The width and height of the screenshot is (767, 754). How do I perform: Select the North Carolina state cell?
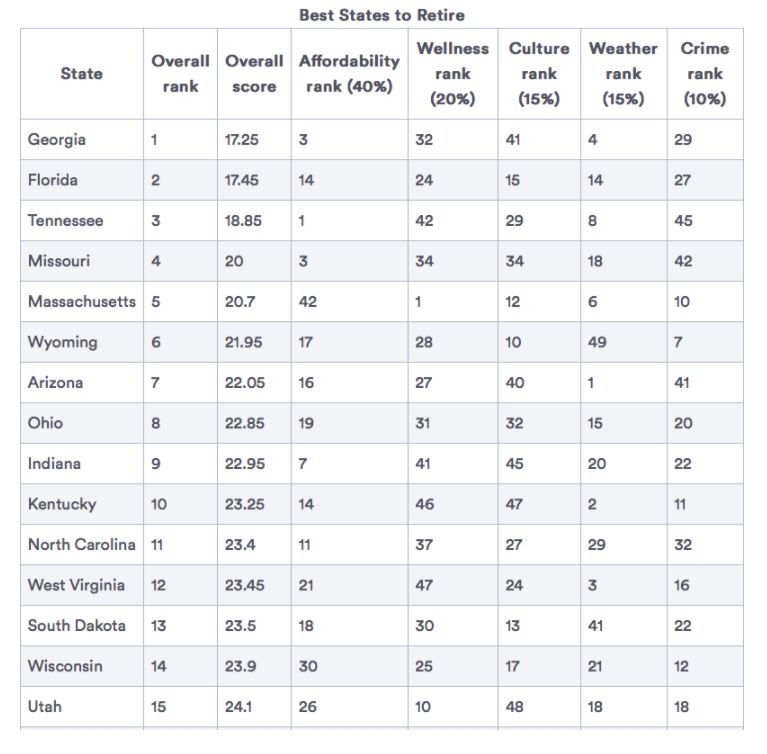(x=82, y=545)
